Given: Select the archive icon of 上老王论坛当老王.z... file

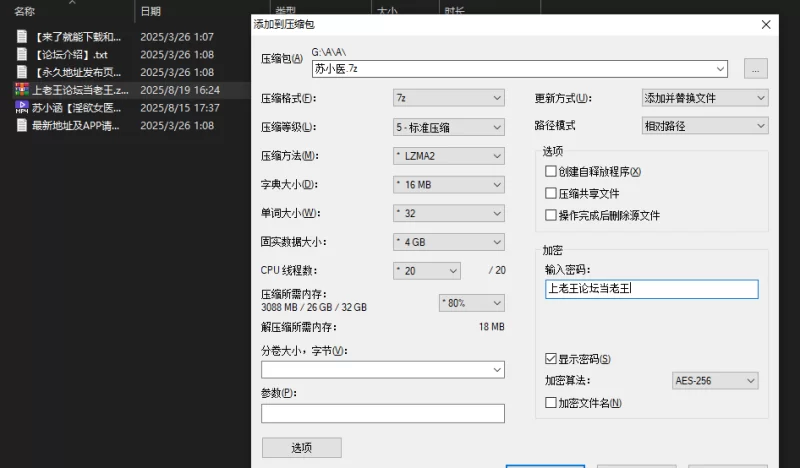Looking at the screenshot, I should (21, 90).
